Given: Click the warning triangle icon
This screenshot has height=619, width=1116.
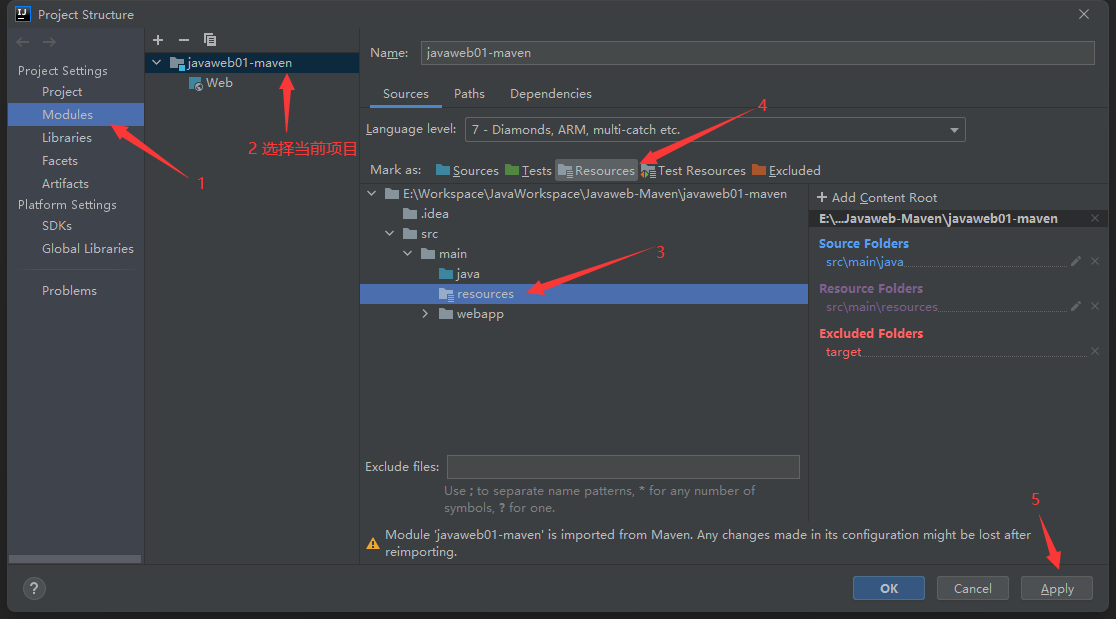Looking at the screenshot, I should pos(372,544).
